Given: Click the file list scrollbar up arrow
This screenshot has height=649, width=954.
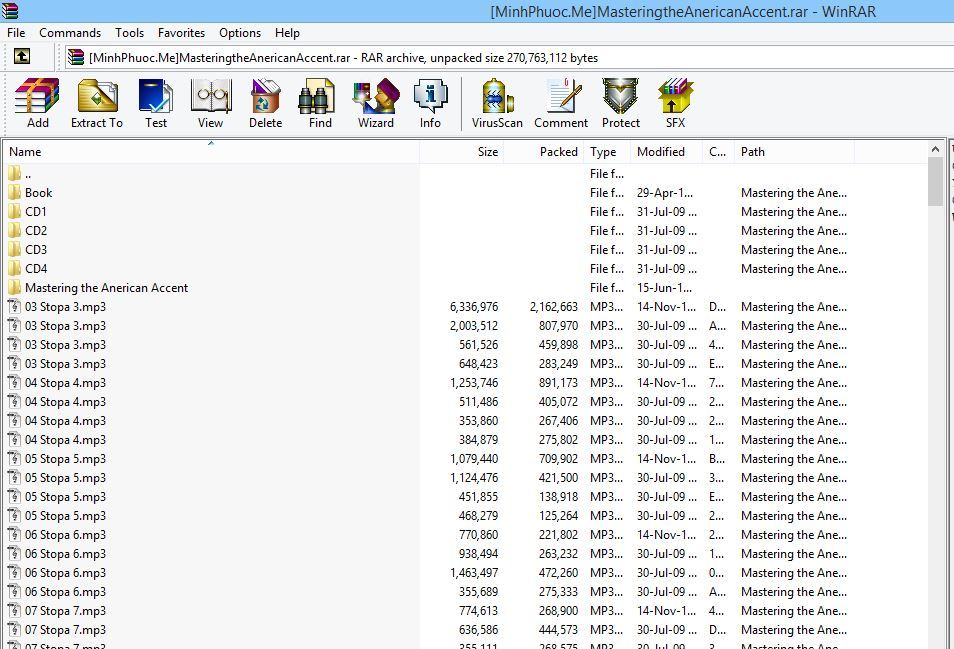Looking at the screenshot, I should (x=935, y=149).
